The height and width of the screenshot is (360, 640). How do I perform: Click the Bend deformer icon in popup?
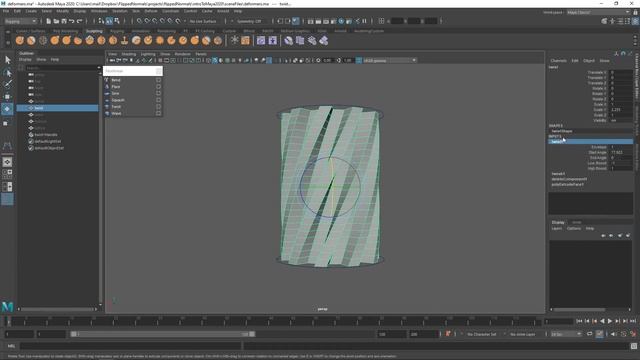[107, 80]
